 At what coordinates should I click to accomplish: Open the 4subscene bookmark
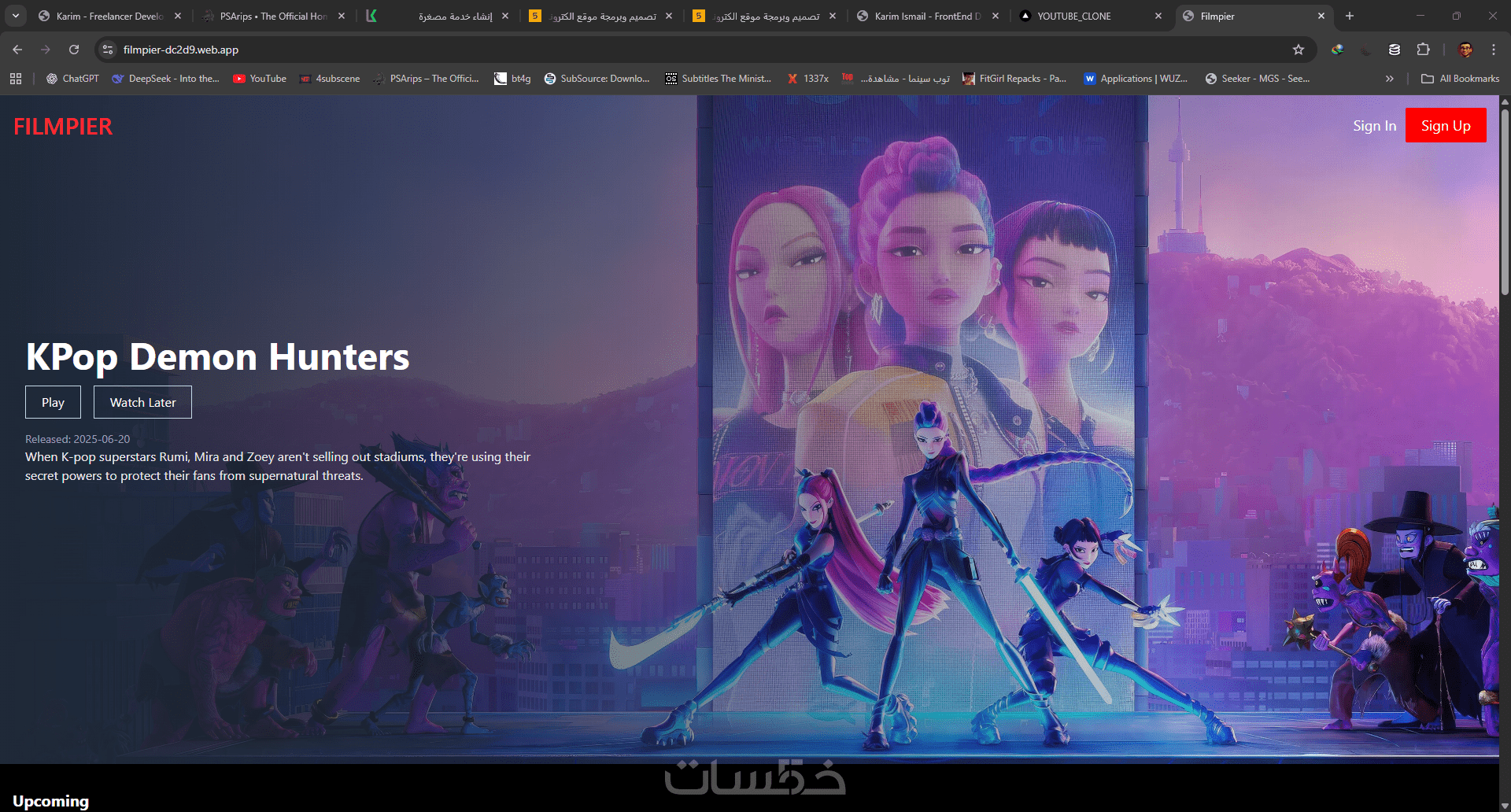[330, 79]
